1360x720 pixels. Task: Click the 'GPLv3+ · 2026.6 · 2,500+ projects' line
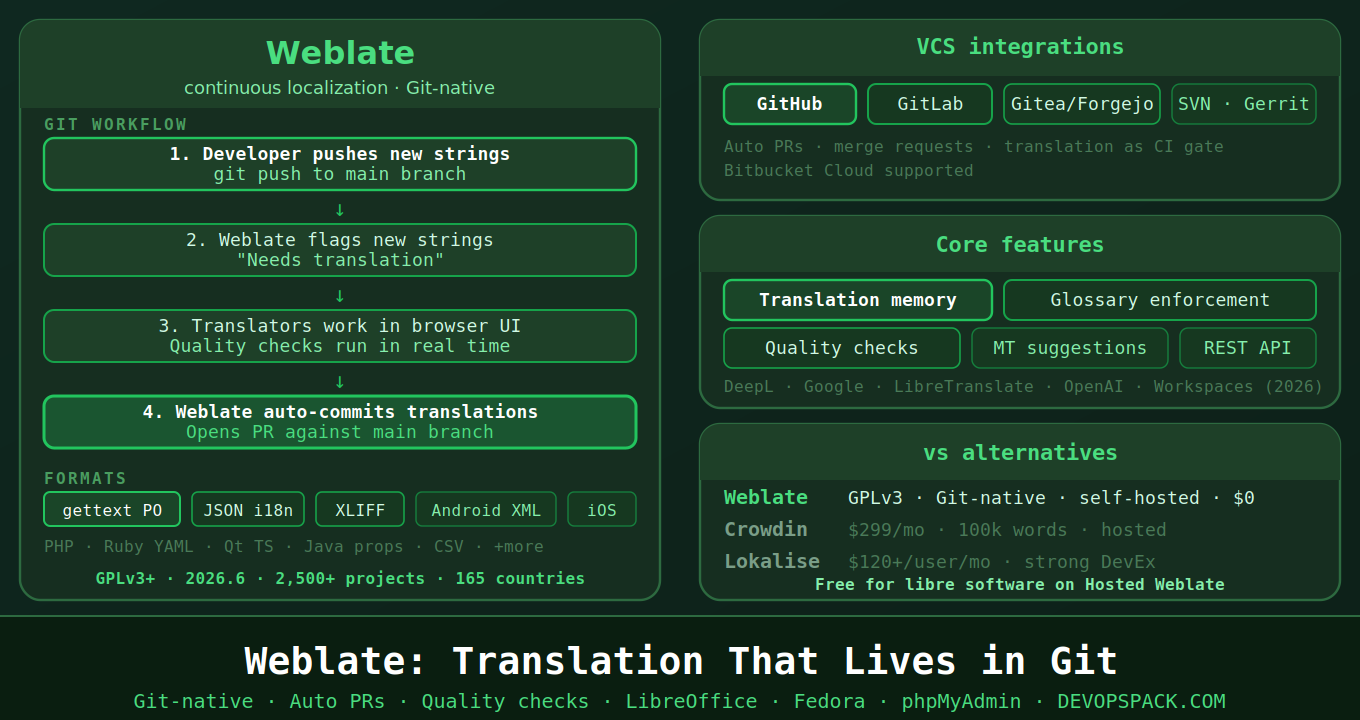[340, 579]
